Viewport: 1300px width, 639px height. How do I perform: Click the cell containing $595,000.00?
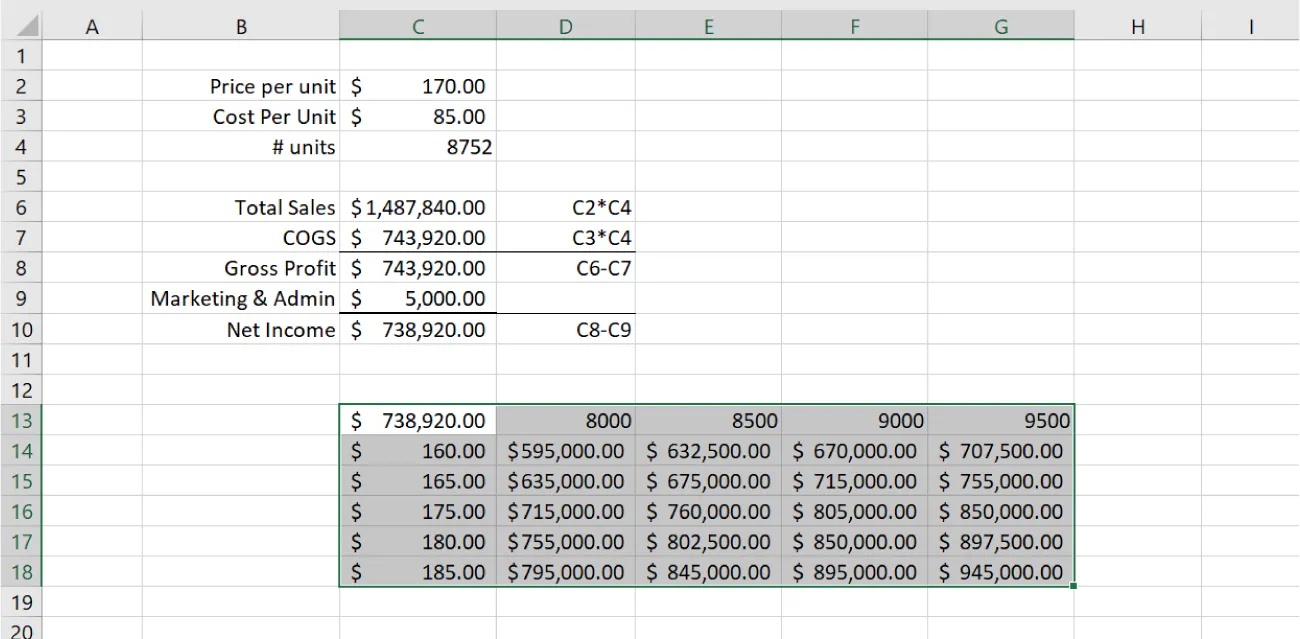565,451
